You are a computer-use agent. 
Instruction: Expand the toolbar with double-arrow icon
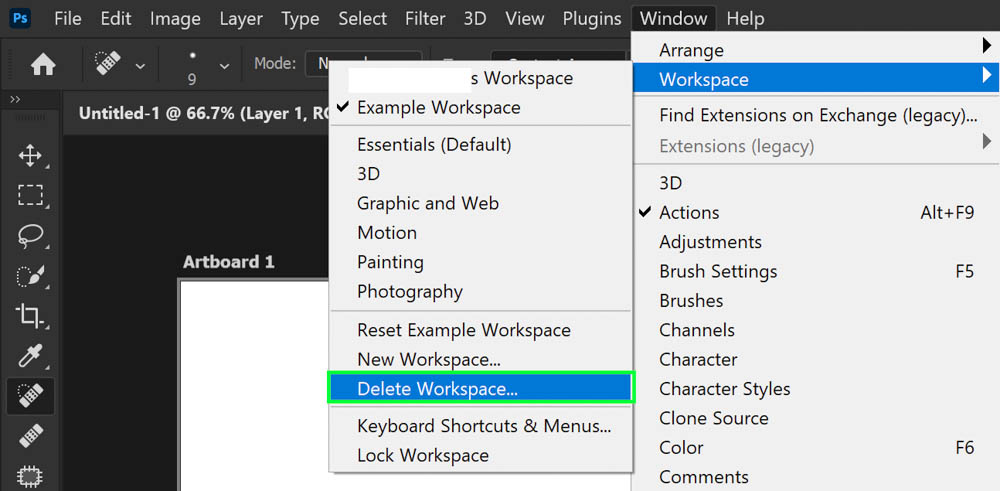(x=16, y=99)
